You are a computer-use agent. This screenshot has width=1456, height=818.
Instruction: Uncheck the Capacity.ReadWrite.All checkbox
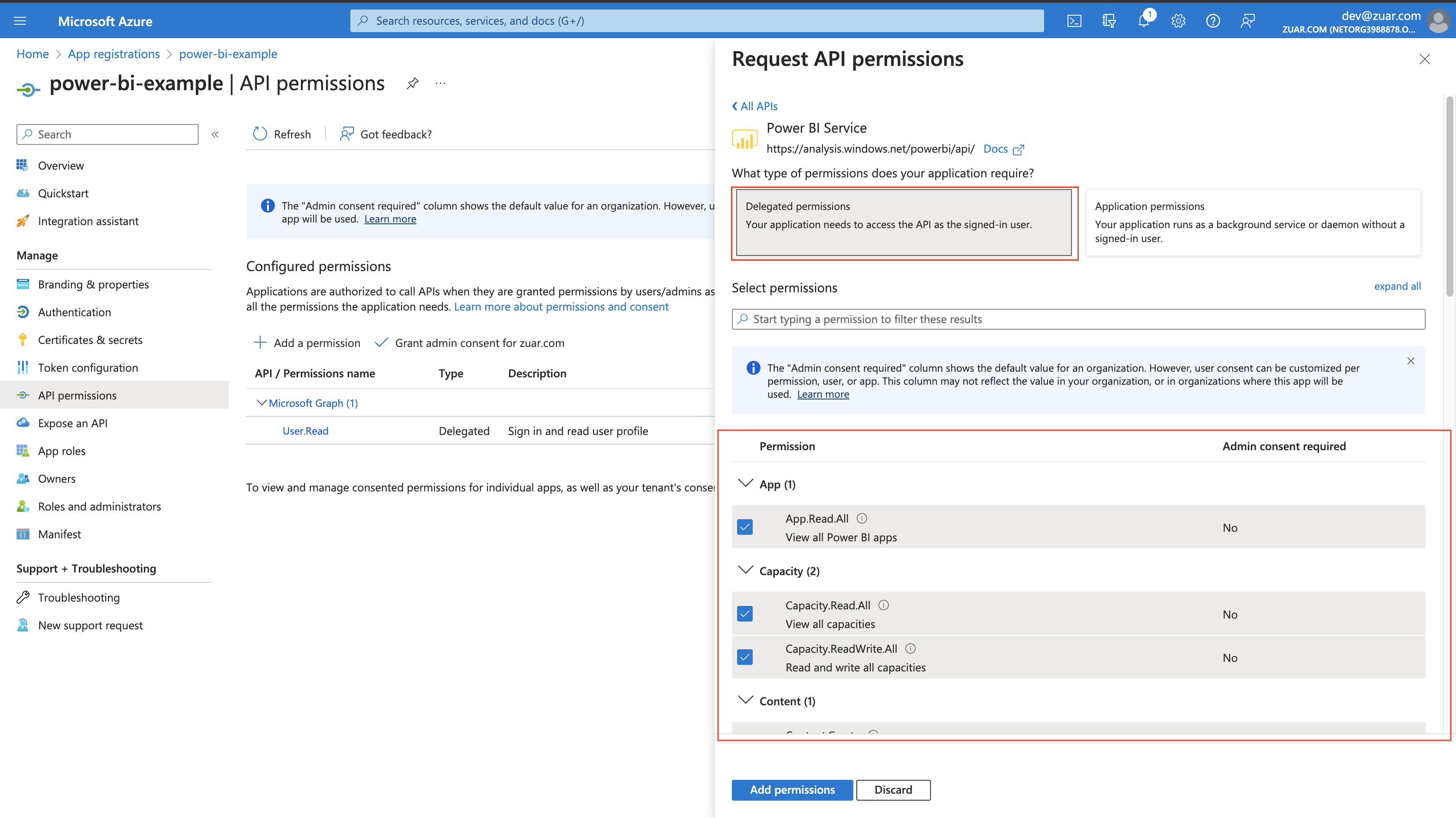[x=745, y=657]
